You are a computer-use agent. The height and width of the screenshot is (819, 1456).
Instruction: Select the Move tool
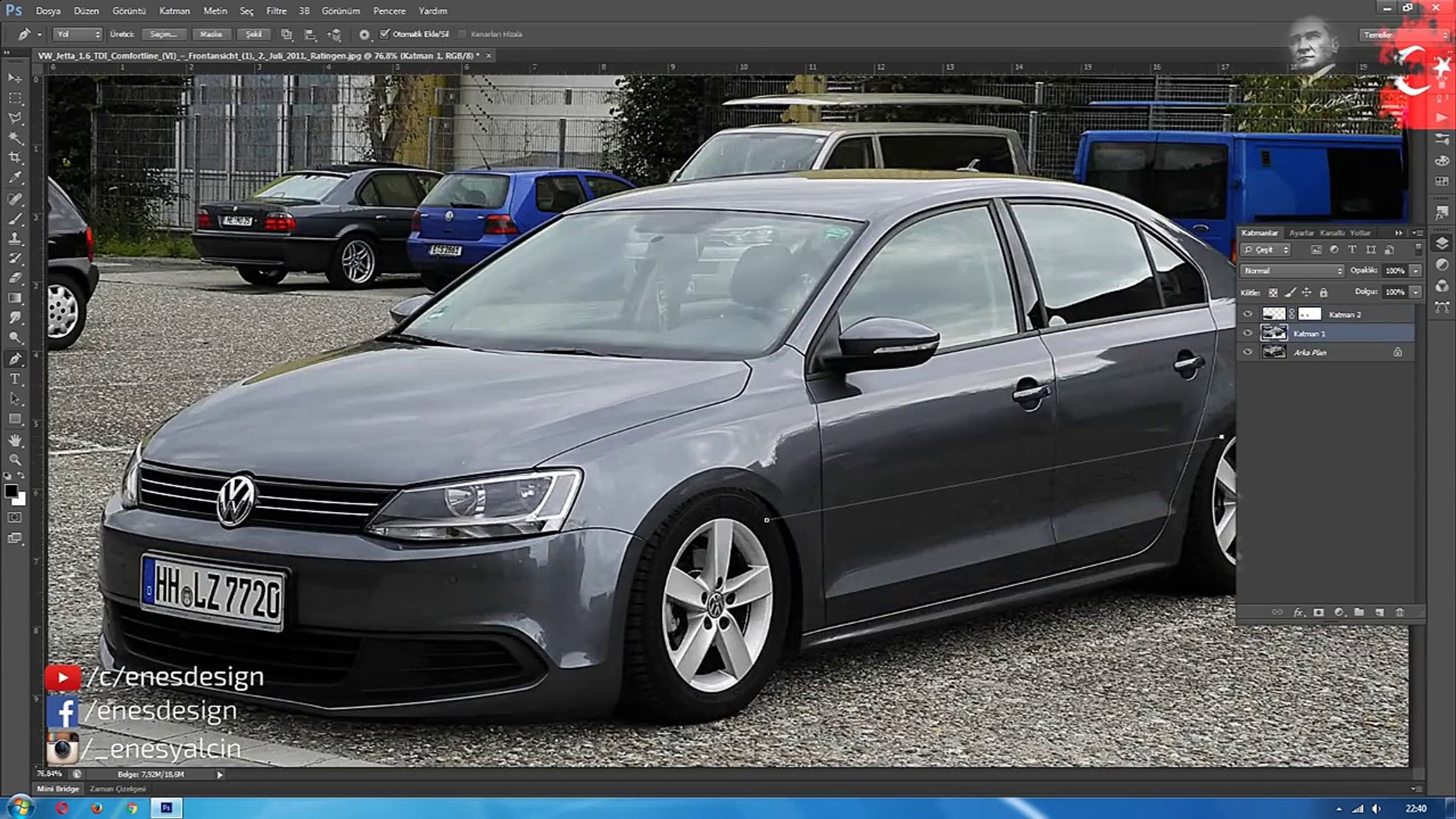pyautogui.click(x=15, y=78)
